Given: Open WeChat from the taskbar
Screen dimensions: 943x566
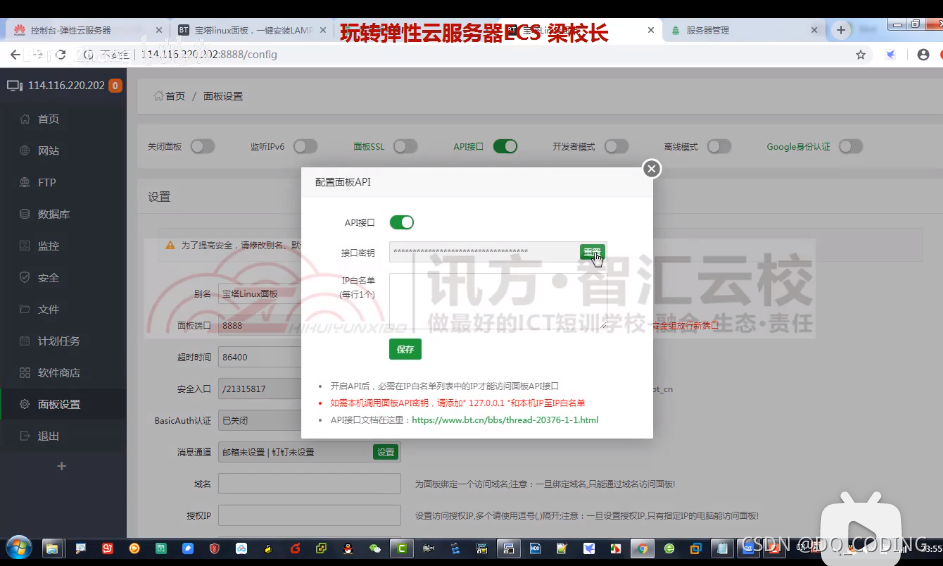Looking at the screenshot, I should tap(375, 549).
